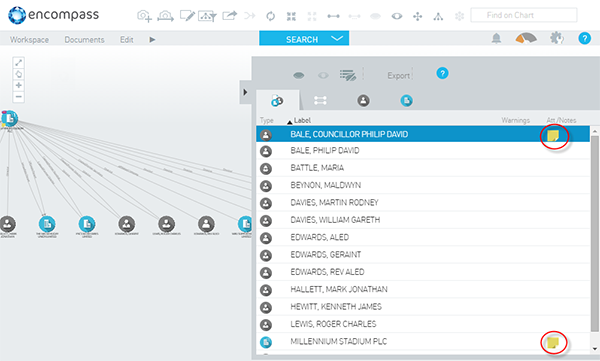The width and height of the screenshot is (600, 361).
Task: Select row LEWIS, ROGER CHARLES
Action: (x=423, y=324)
